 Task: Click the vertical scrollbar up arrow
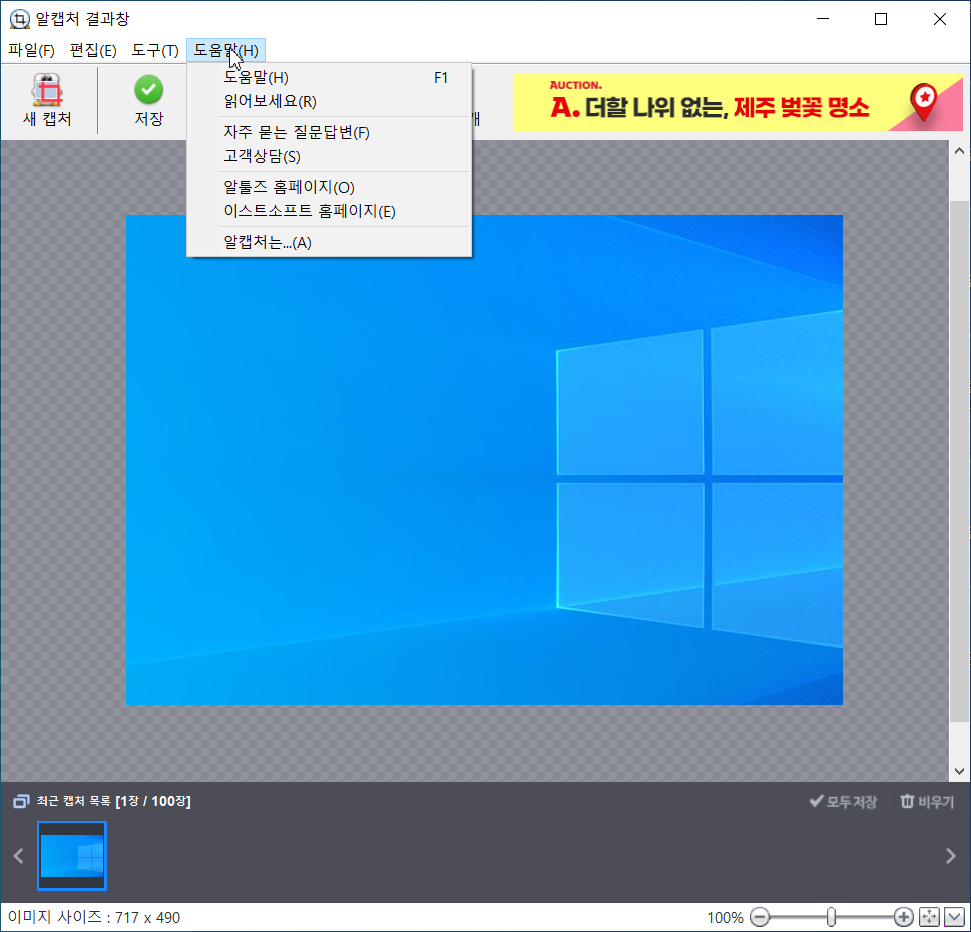[x=959, y=150]
